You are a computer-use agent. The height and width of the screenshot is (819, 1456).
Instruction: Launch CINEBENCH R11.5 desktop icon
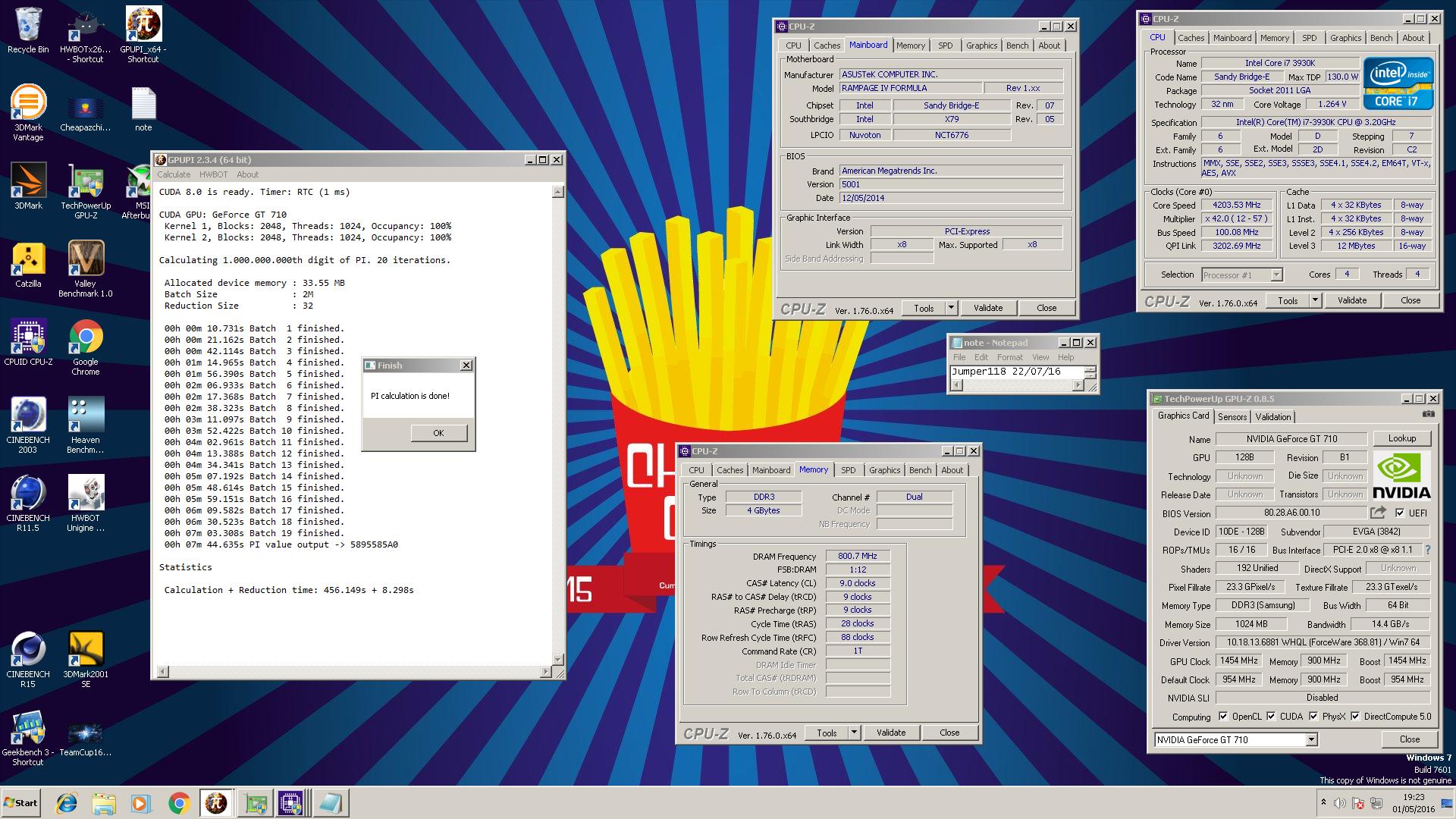[28, 504]
